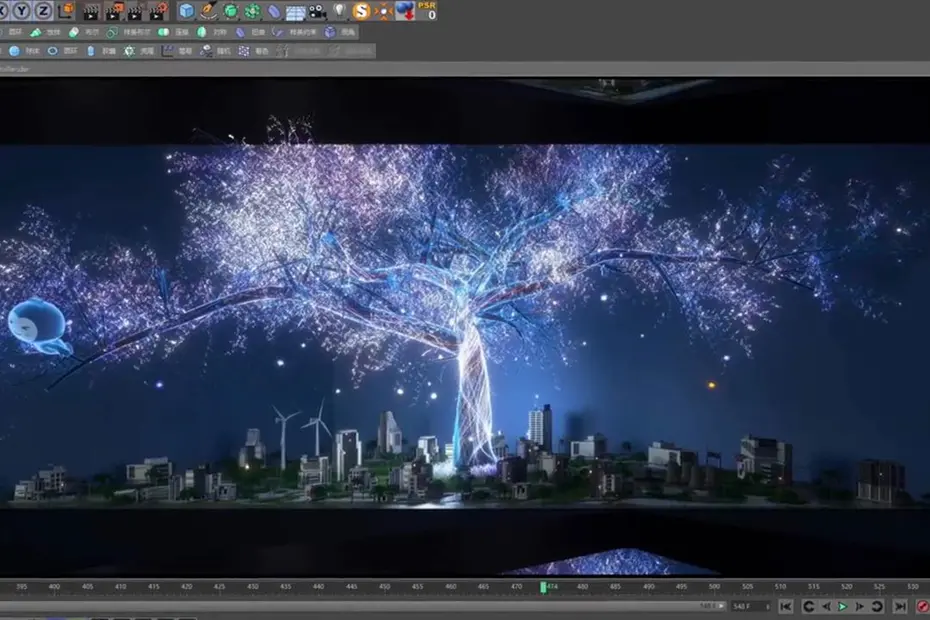Switch the coordinate system icon
Screen dimensions: 930x620
[x=66, y=10]
